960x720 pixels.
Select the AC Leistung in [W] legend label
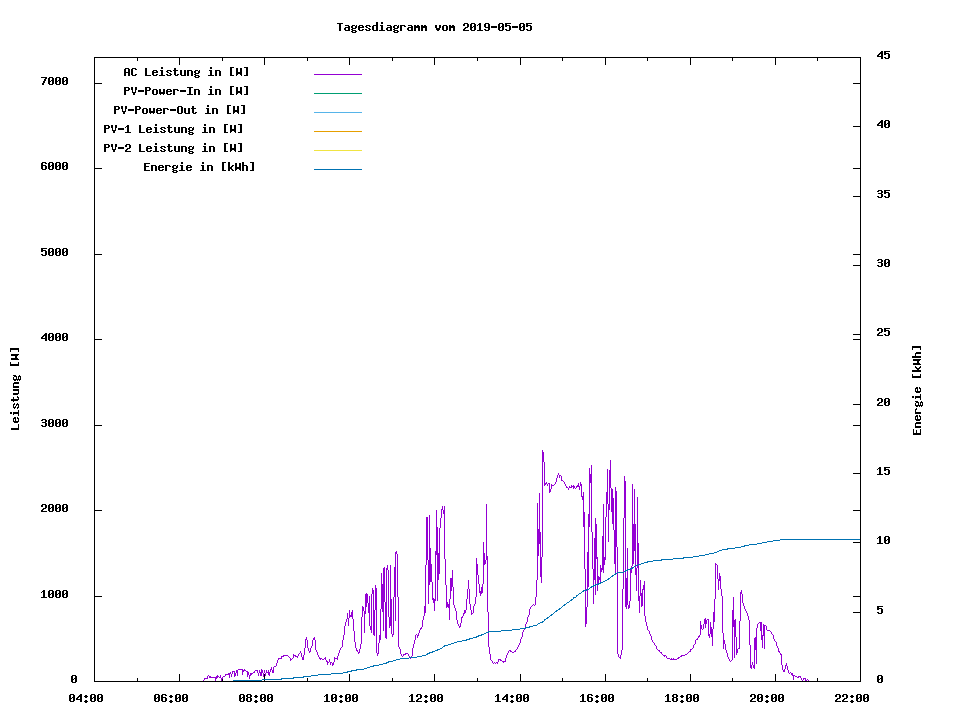(186, 72)
